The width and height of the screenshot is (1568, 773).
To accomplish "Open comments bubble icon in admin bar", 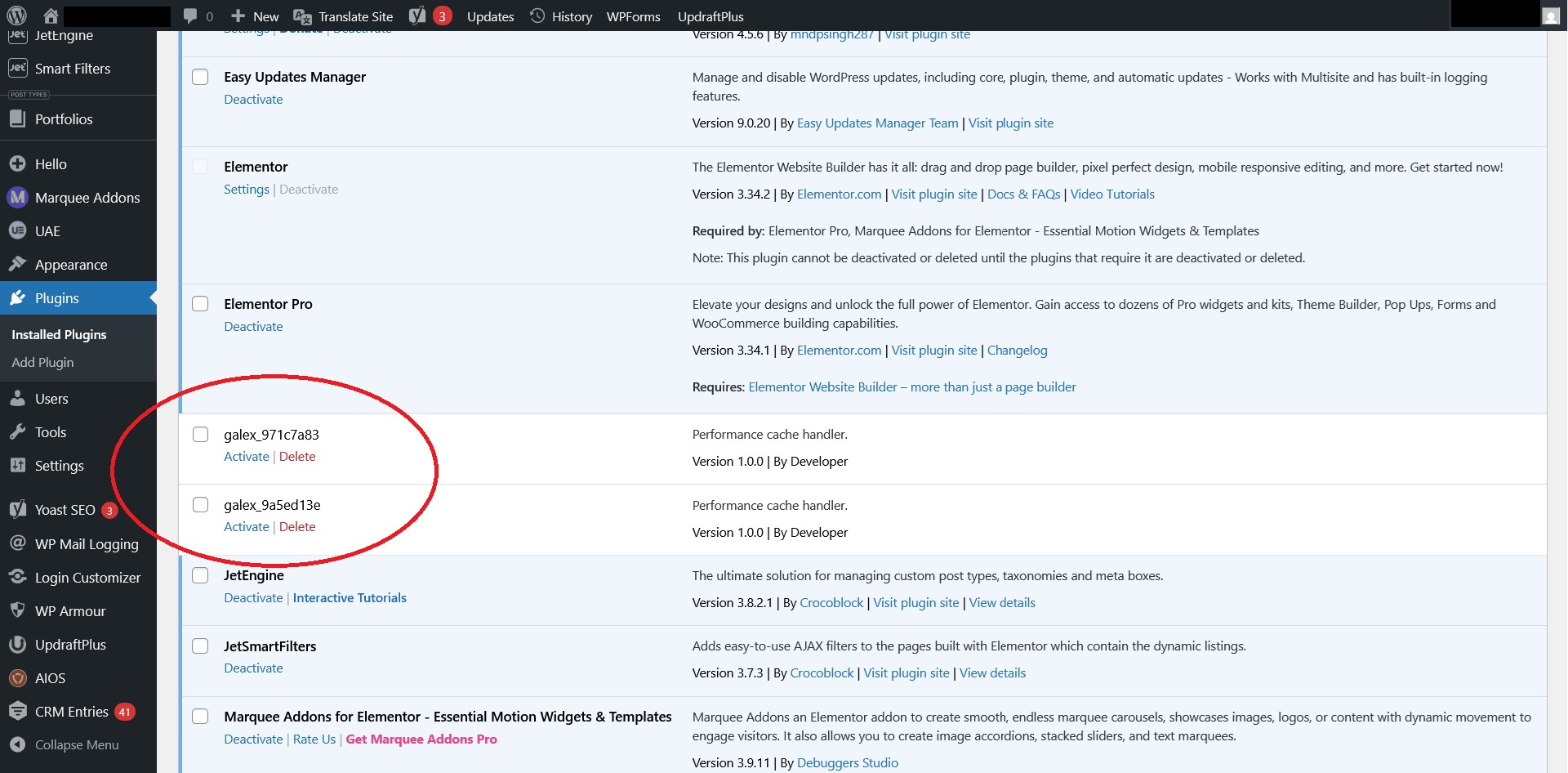I will pos(190,16).
